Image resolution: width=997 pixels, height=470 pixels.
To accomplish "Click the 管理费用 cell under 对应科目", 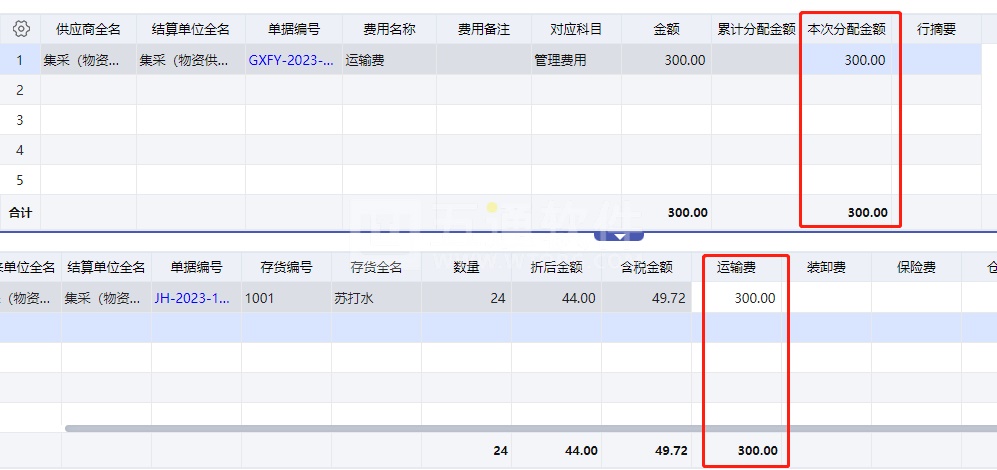I will coord(575,60).
